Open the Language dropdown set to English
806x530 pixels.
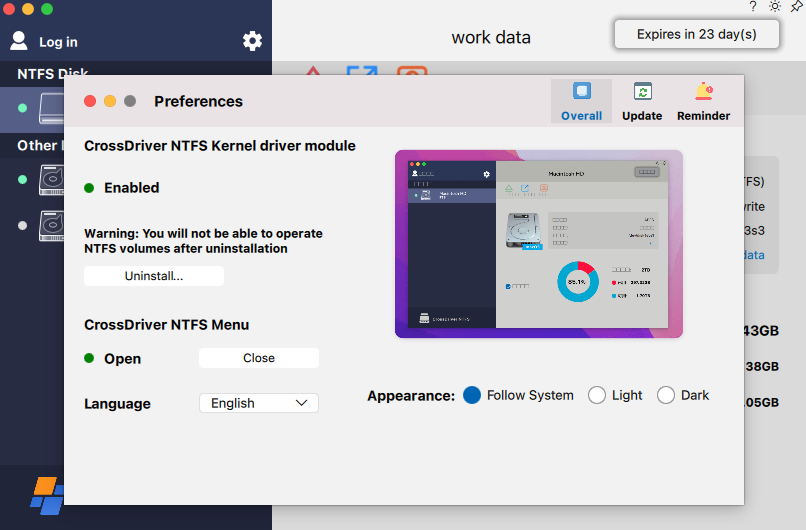tap(258, 403)
